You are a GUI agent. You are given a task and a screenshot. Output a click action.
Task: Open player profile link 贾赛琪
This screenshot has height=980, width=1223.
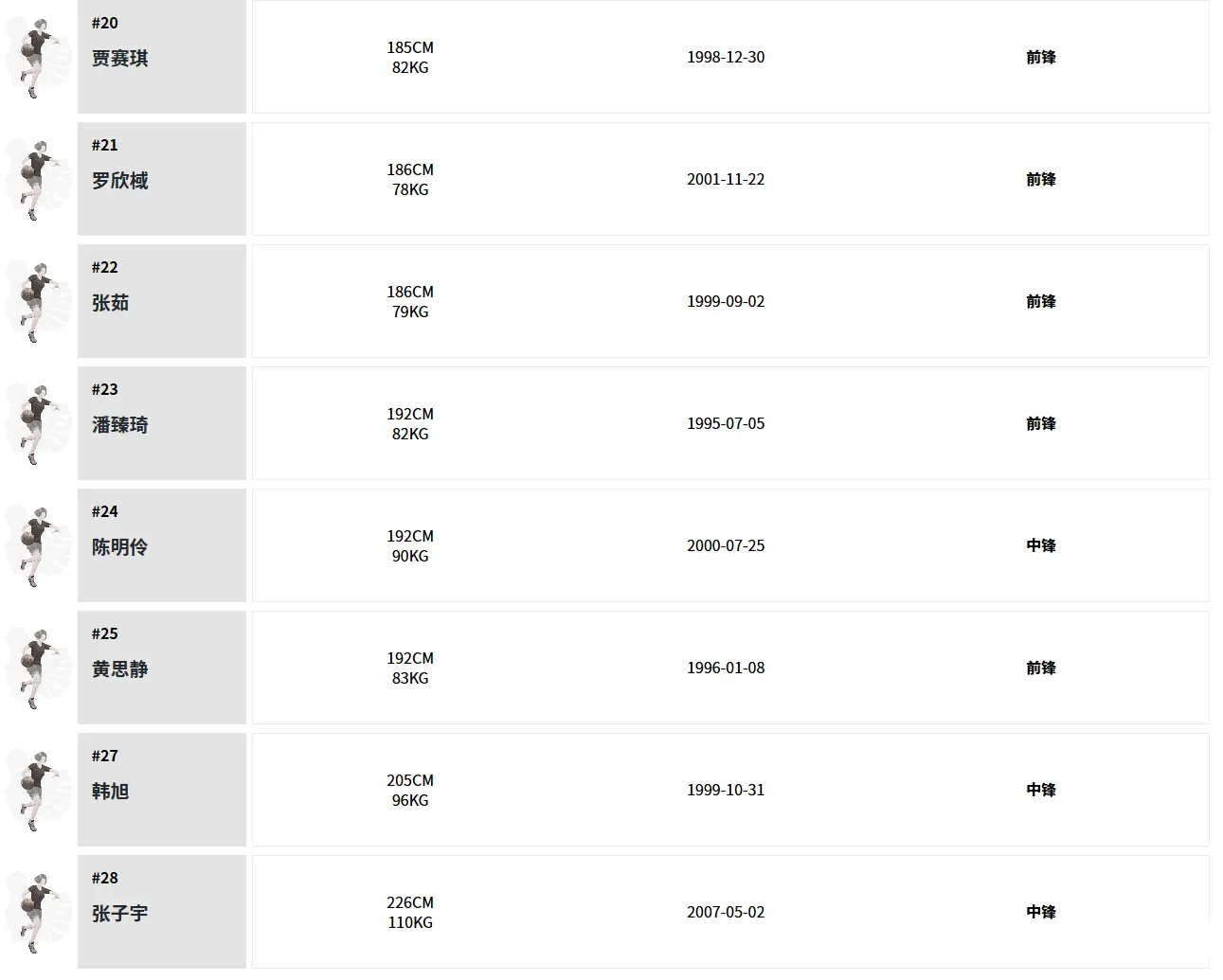120,59
